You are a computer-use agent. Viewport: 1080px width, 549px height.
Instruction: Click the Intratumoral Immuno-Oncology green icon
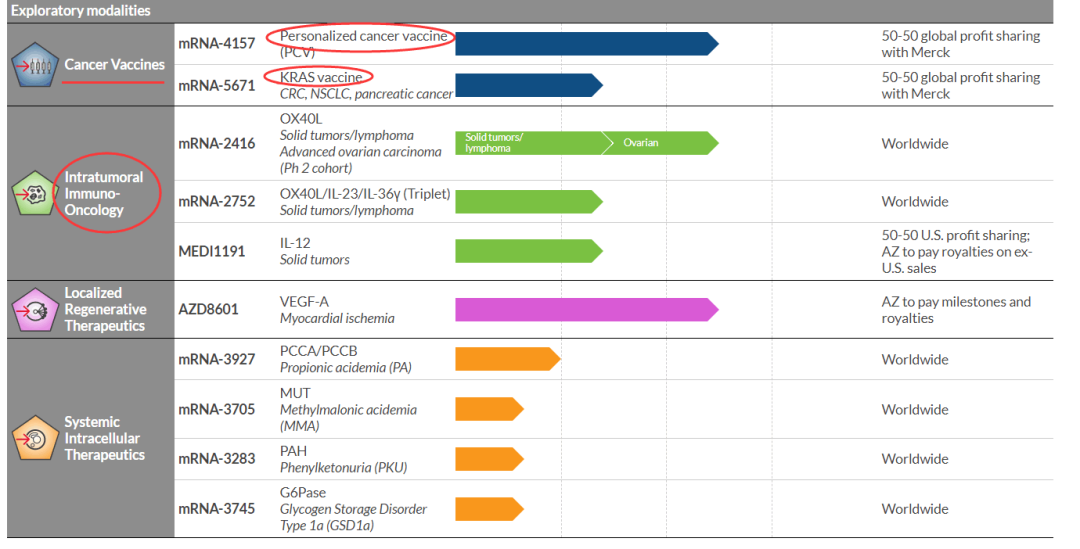[x=34, y=194]
